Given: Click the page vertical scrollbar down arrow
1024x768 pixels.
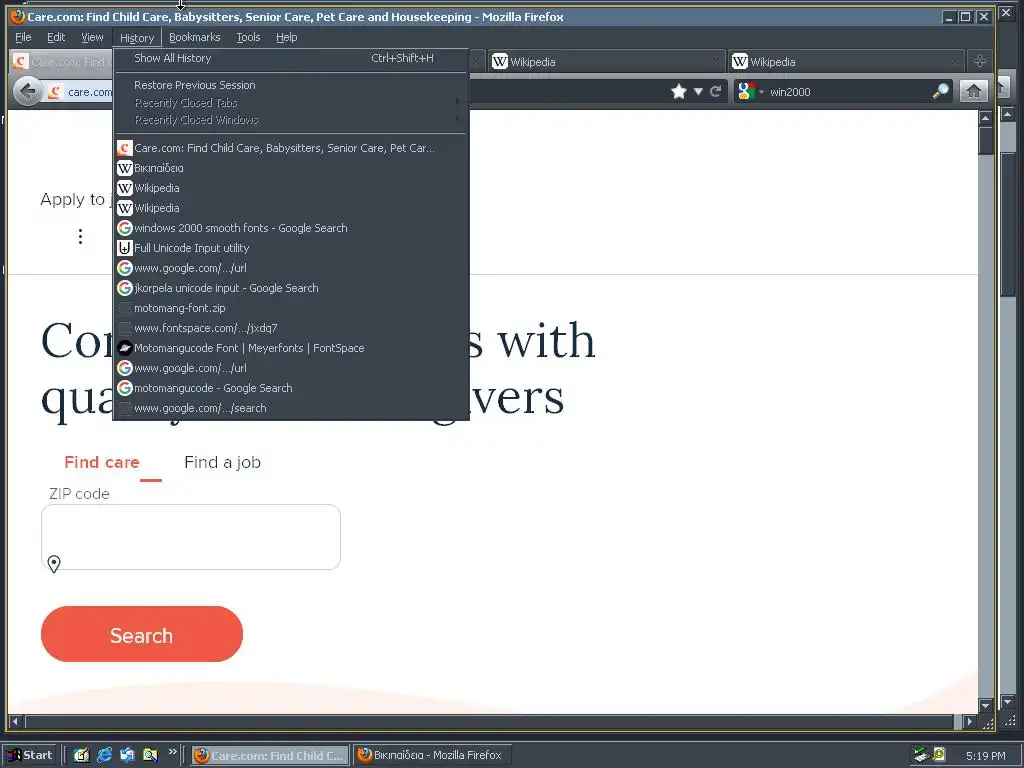Looking at the screenshot, I should tap(985, 705).
